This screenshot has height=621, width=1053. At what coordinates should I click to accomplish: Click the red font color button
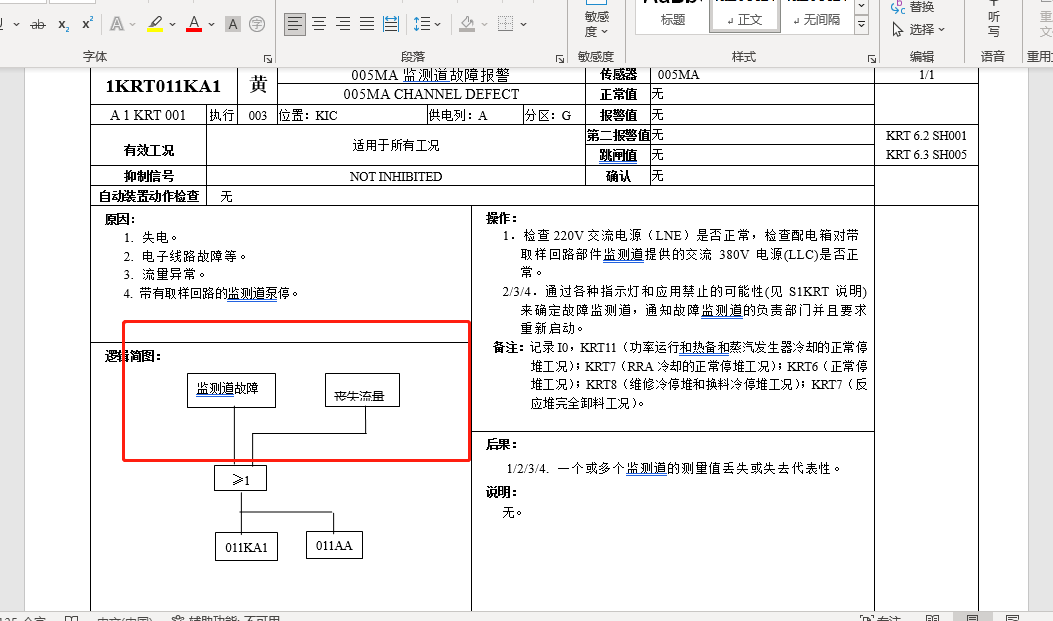[194, 24]
